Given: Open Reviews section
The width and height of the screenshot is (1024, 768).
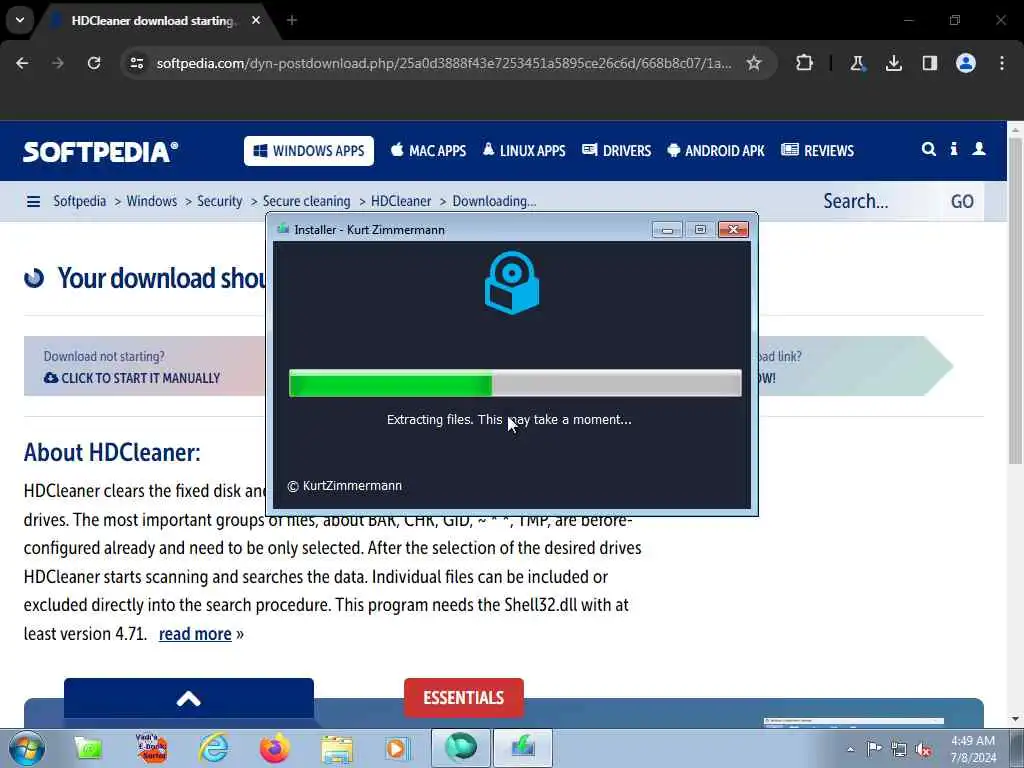Looking at the screenshot, I should click(x=818, y=151).
